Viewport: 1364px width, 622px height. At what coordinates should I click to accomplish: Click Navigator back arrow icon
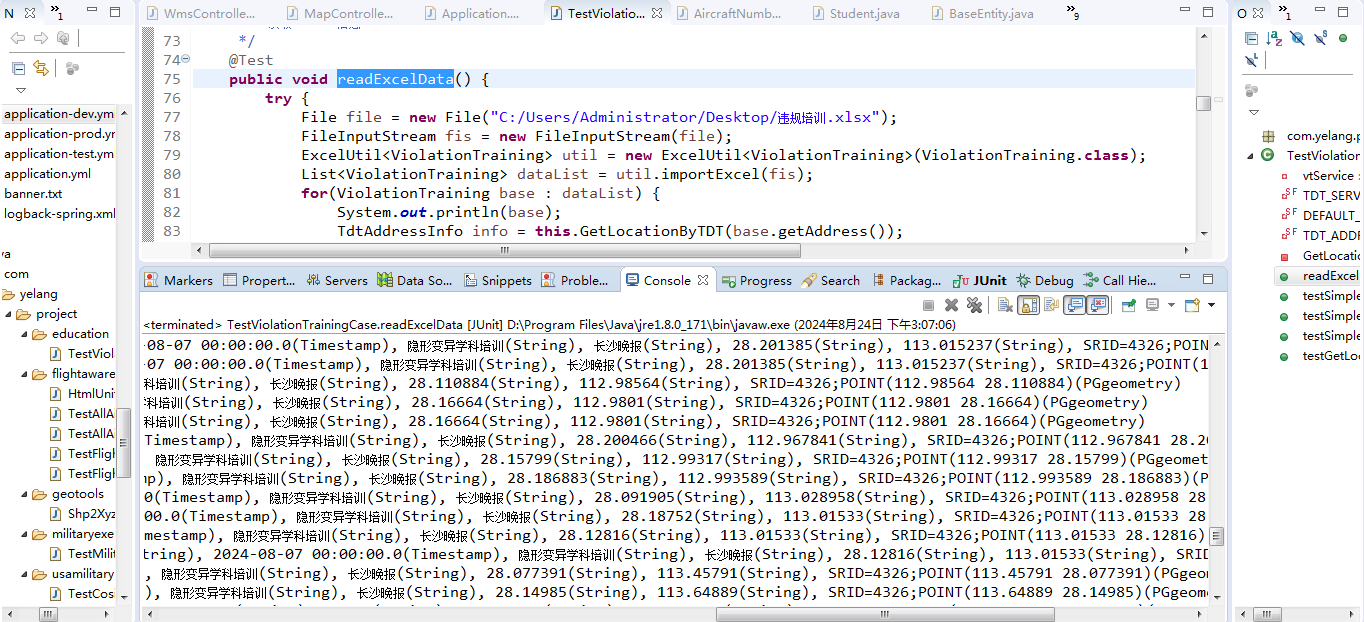click(x=17, y=38)
